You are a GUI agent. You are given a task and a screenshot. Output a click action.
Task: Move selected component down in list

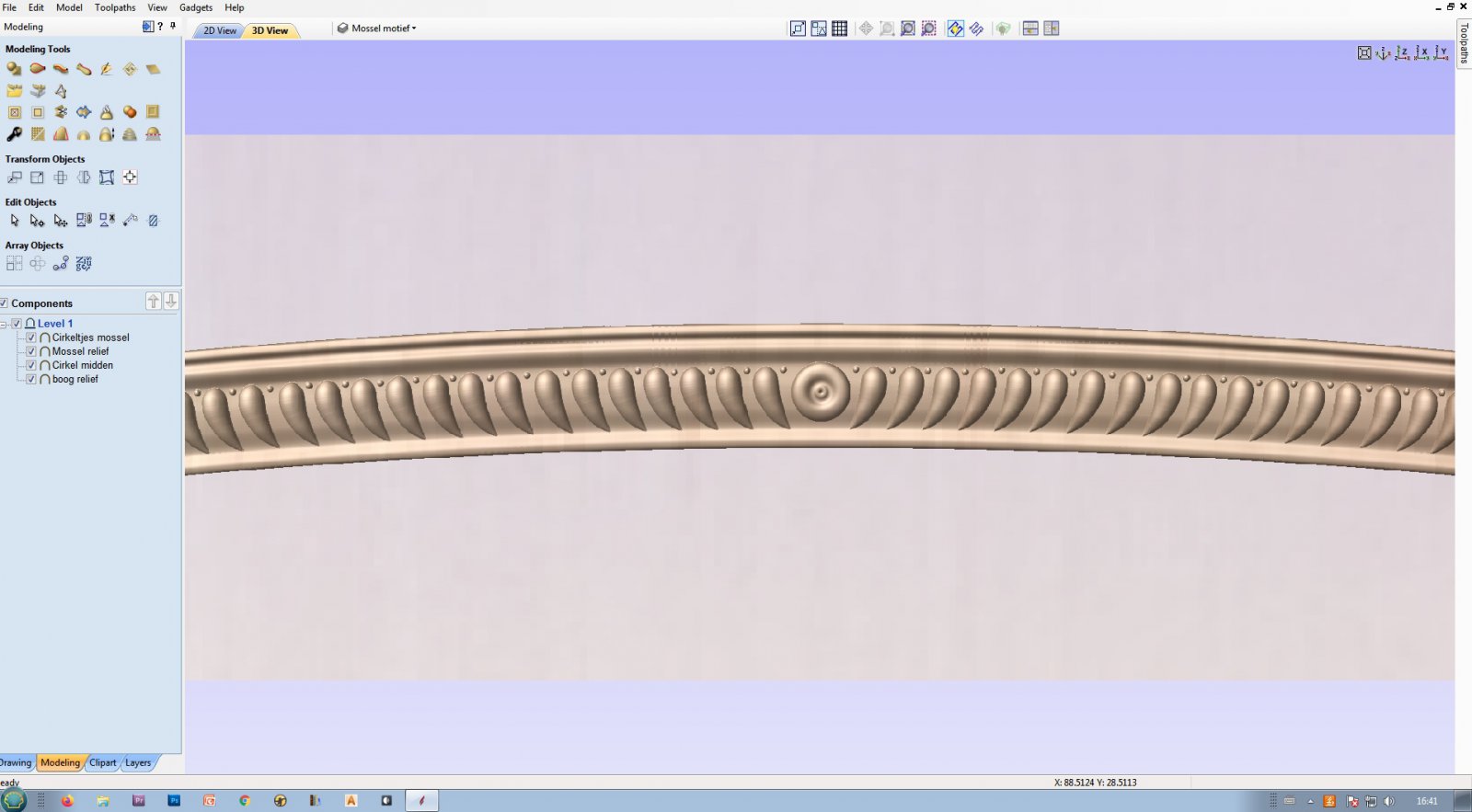[171, 301]
